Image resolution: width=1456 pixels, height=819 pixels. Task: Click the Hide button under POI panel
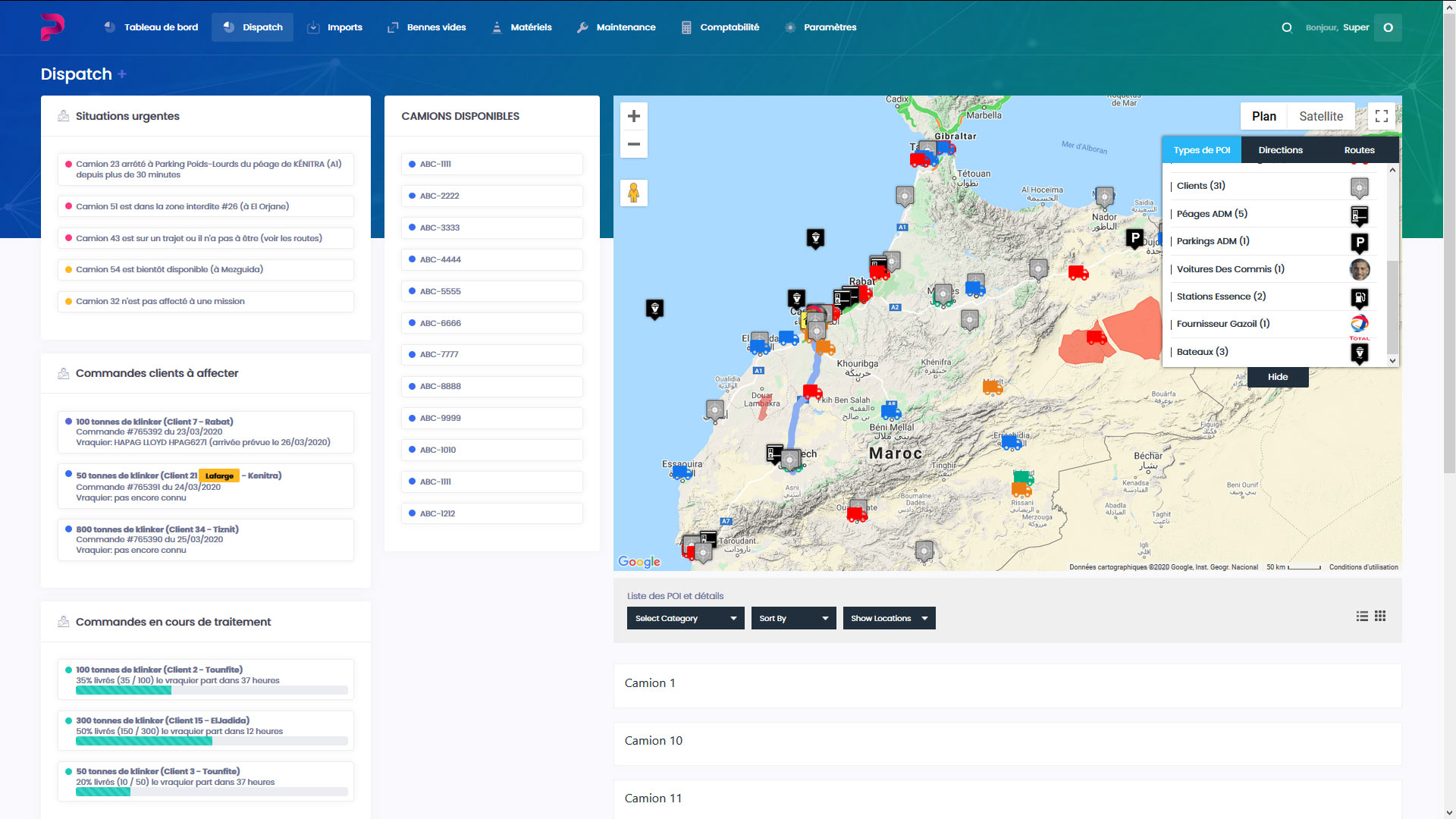[1278, 377]
